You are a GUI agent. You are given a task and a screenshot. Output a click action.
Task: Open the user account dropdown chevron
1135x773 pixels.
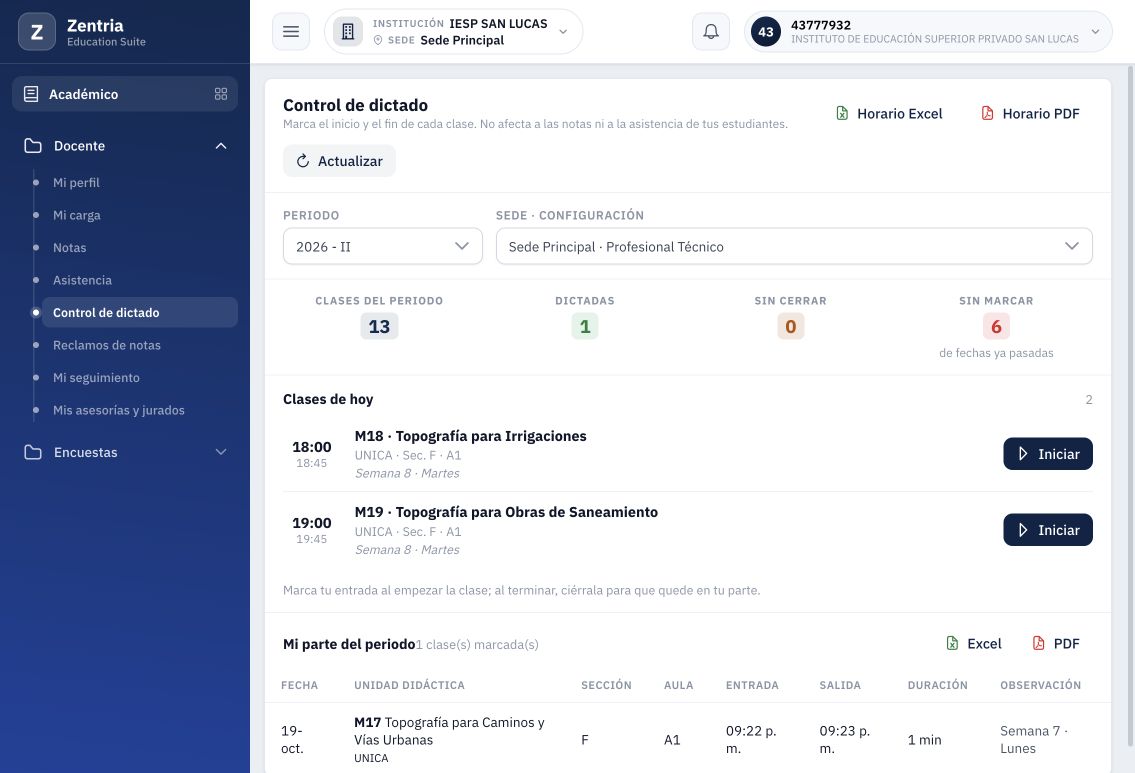tap(1095, 32)
